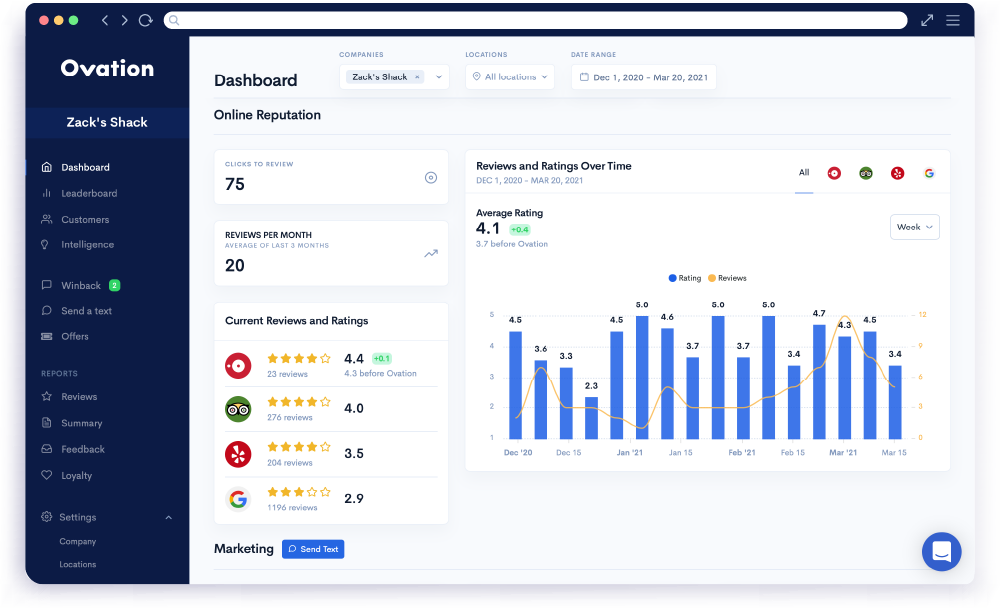Click the fullscreen expand arrows icon
The width and height of the screenshot is (1000, 608).
(x=927, y=20)
